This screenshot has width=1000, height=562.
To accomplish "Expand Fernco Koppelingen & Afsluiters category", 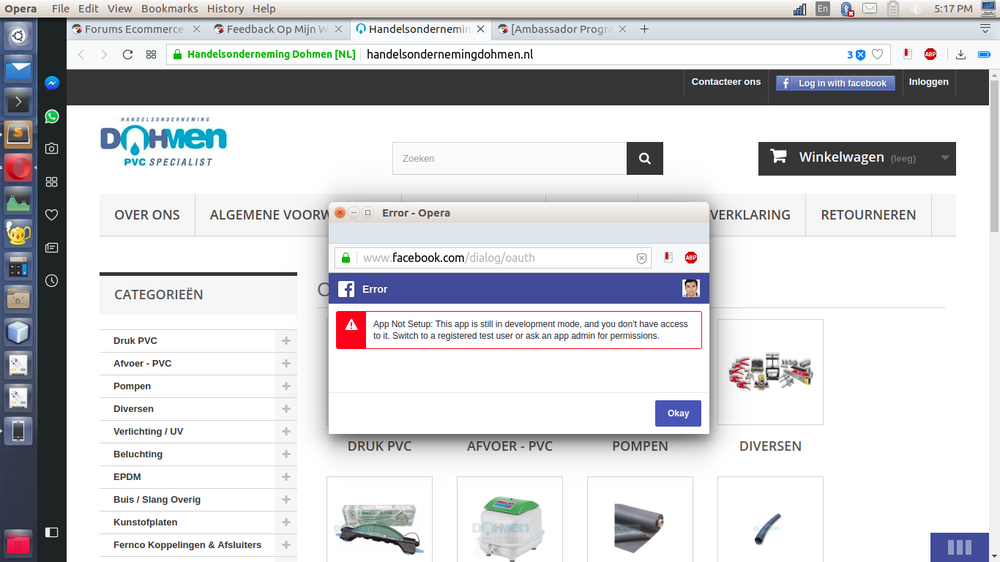I will tap(286, 545).
